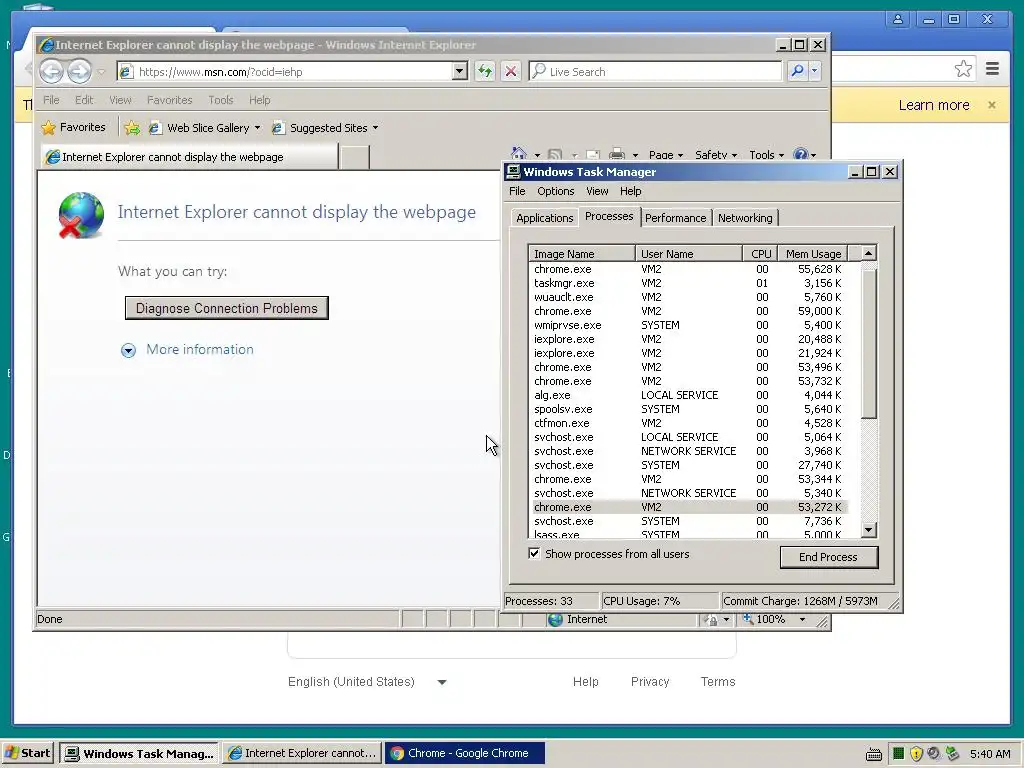
Task: Click the green CPU usage tray icon
Action: tap(899, 754)
